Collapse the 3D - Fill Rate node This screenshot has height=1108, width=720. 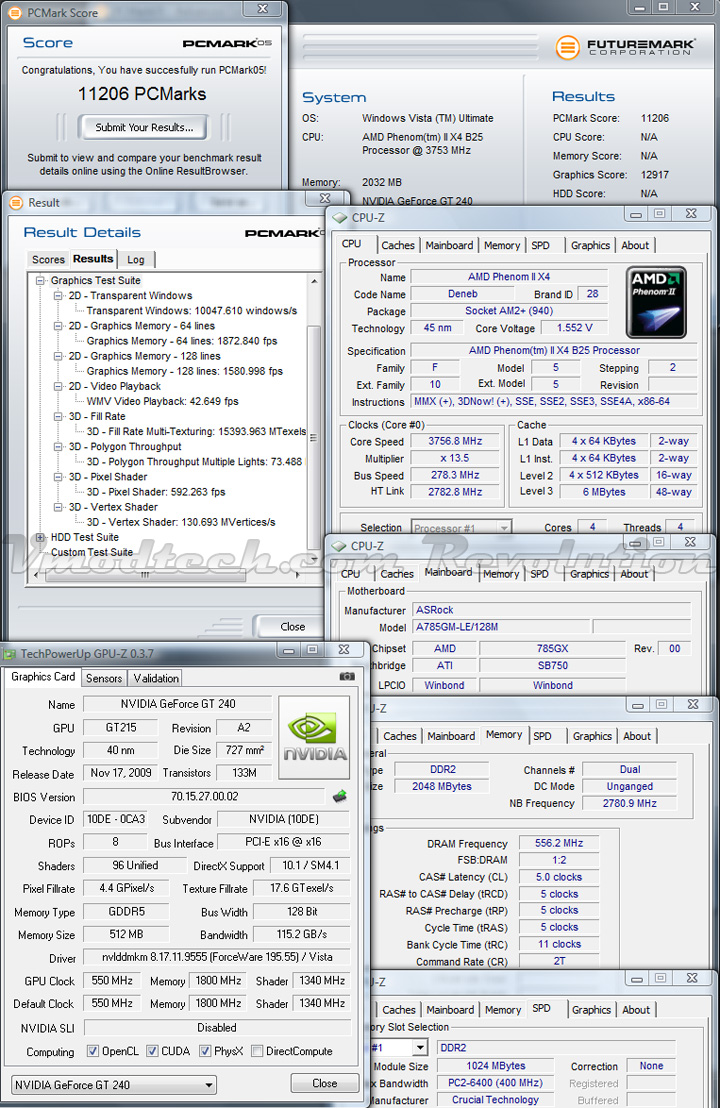(59, 416)
